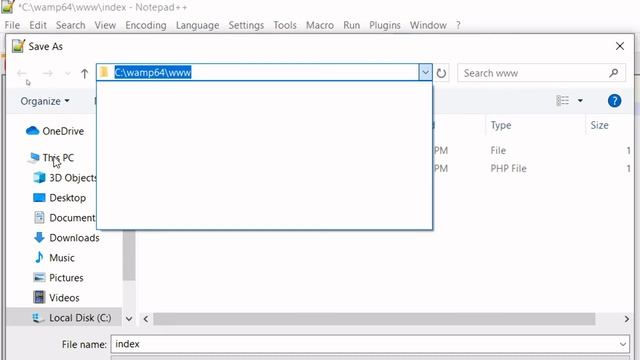
Task: Open the Videos folder
Action: click(x=56, y=298)
